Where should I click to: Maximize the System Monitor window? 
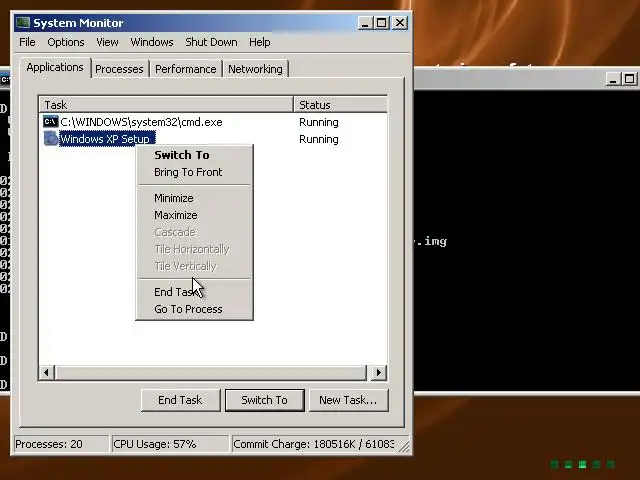click(382, 23)
